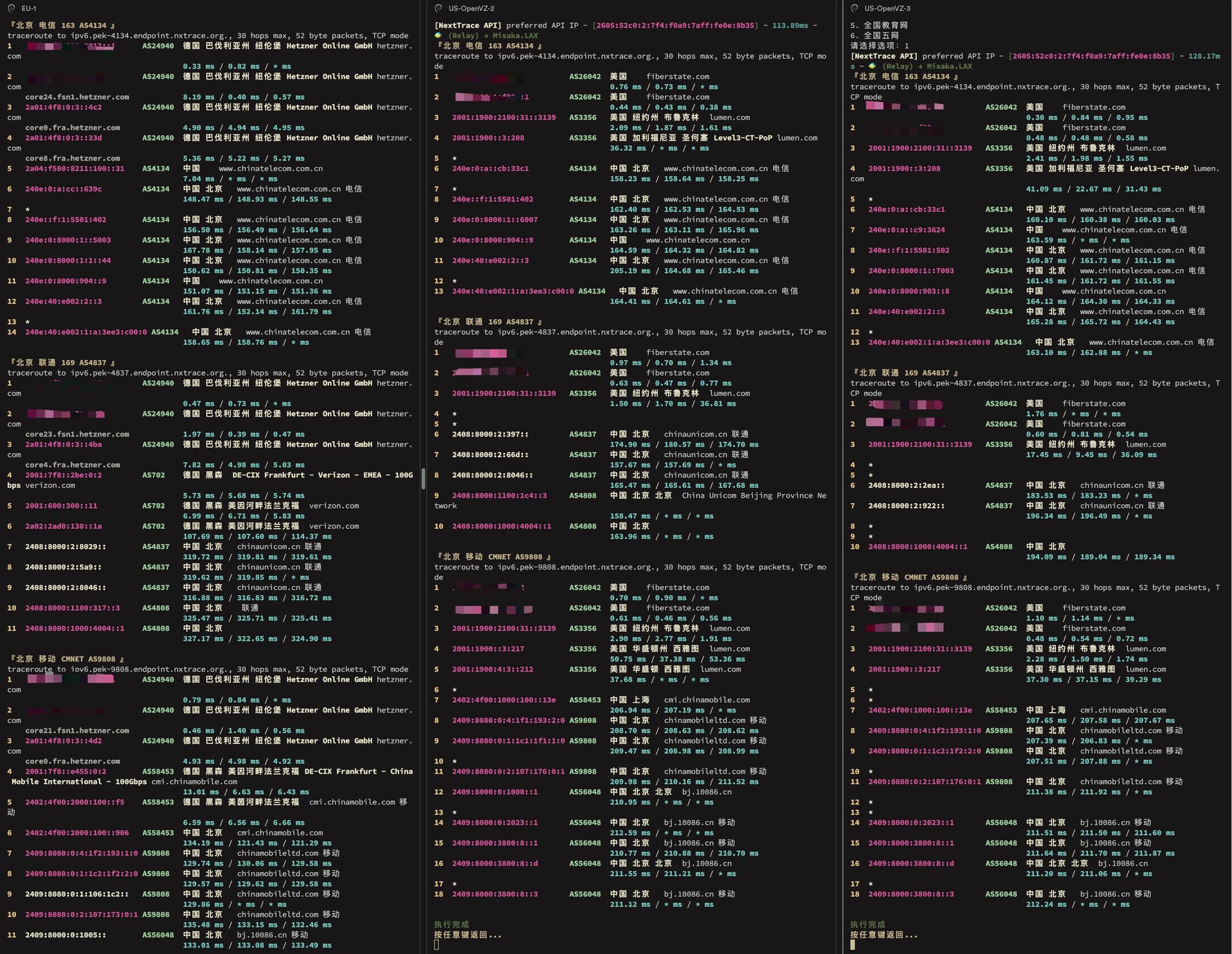Click the relay emoji before (Relay) in US-OpenVZ-3
This screenshot has height=954, width=1232.
[x=873, y=66]
